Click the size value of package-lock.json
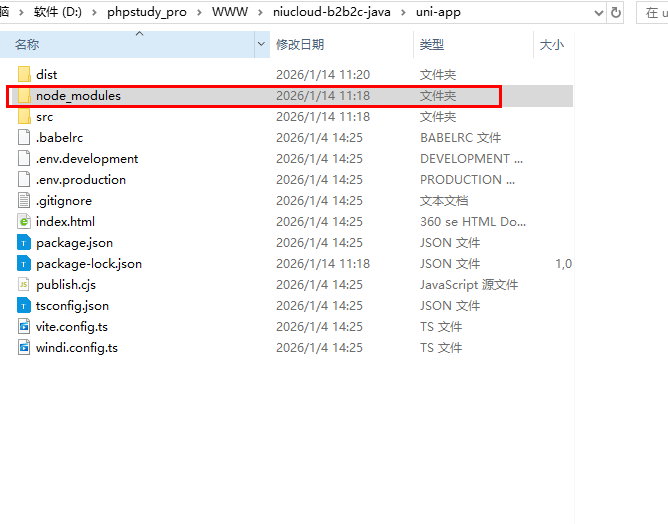This screenshot has width=668, height=524. click(563, 264)
